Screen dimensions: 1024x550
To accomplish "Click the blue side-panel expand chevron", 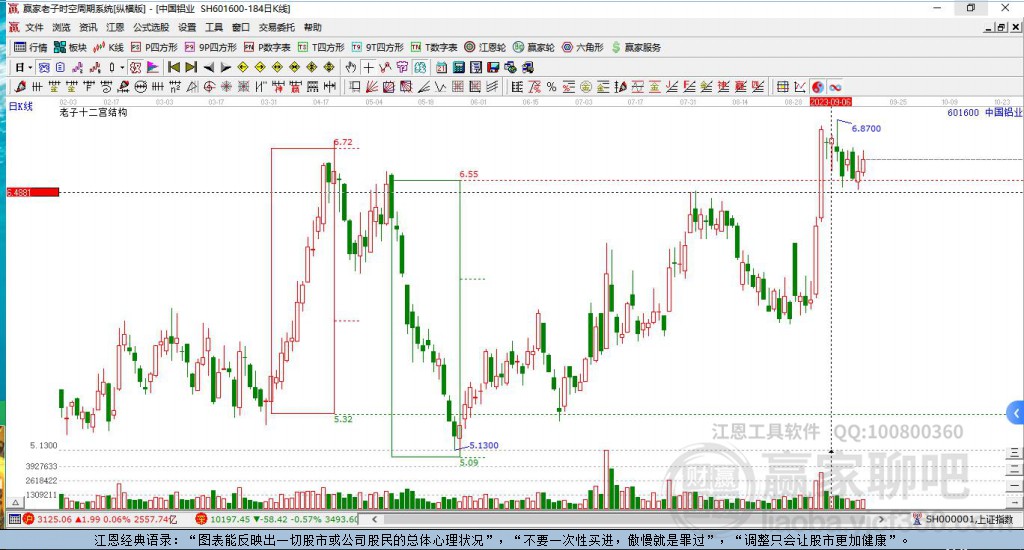I will tap(1016, 413).
